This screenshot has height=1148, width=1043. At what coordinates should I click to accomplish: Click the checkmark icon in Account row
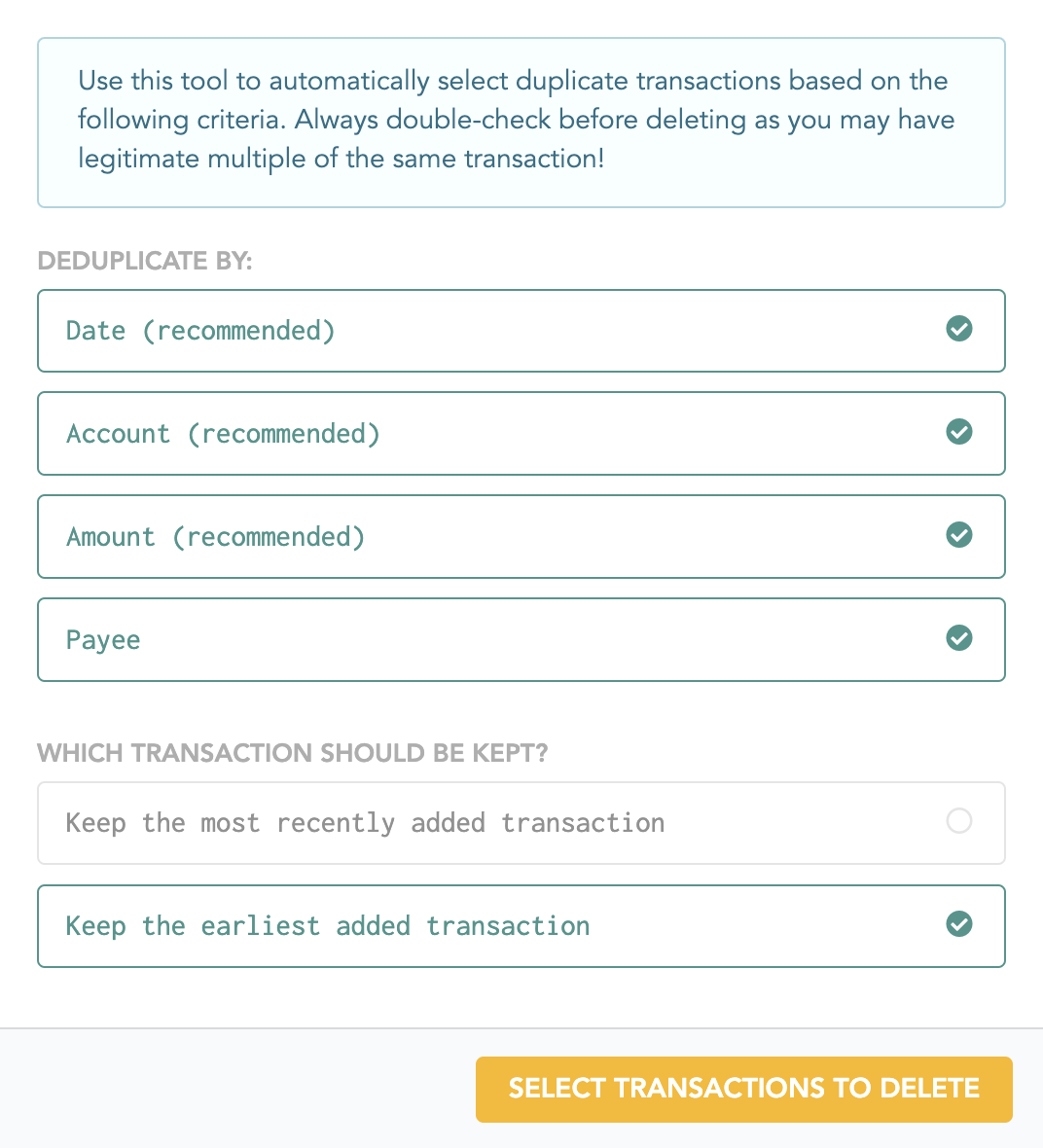point(958,432)
